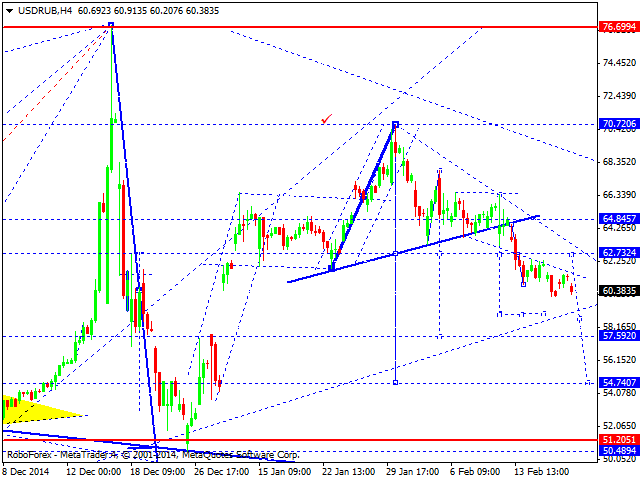This screenshot has width=640, height=480.
Task: Click the 68.3520 price scale value
Action: (619, 162)
